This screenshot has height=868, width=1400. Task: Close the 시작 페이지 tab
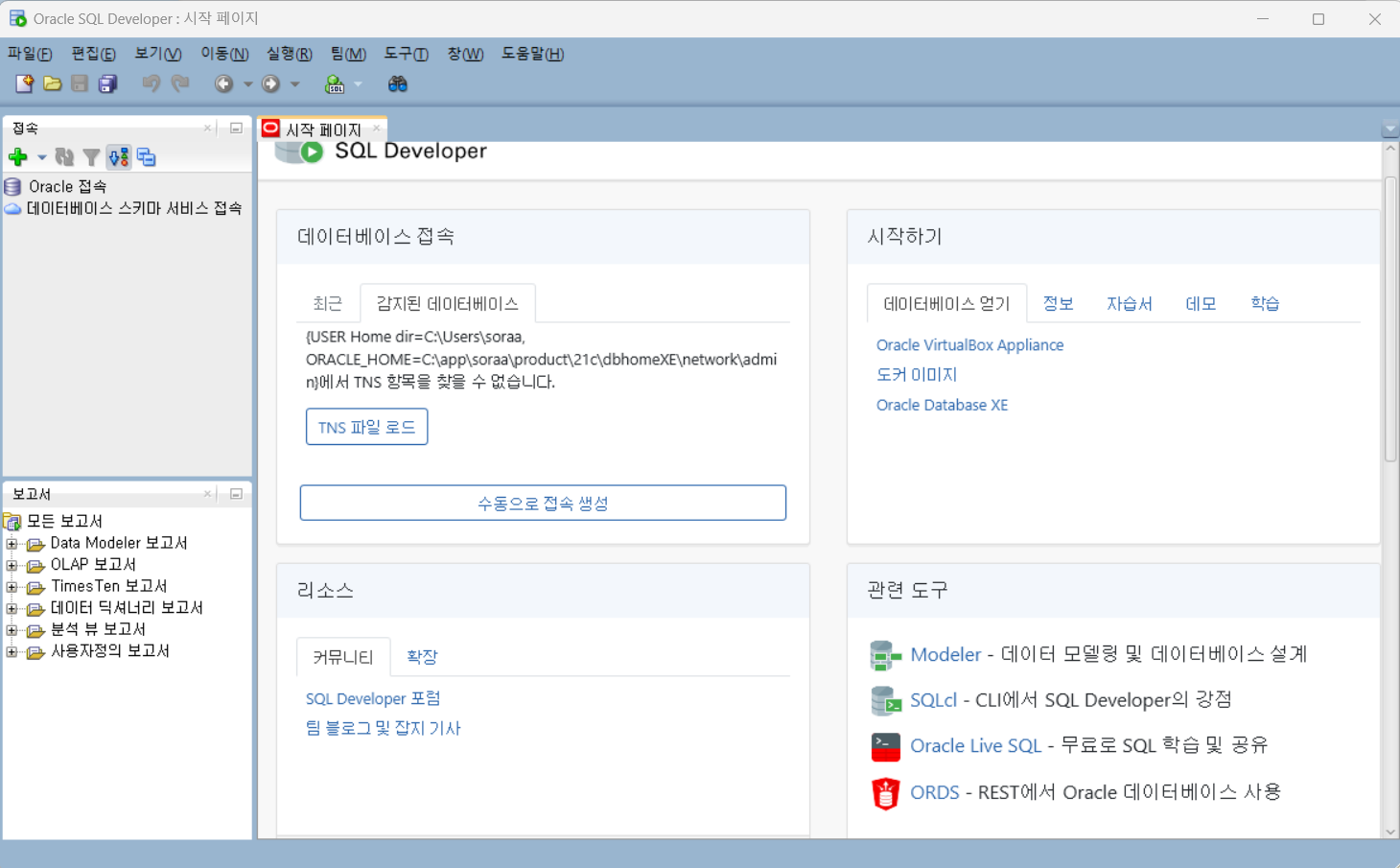tap(377, 128)
